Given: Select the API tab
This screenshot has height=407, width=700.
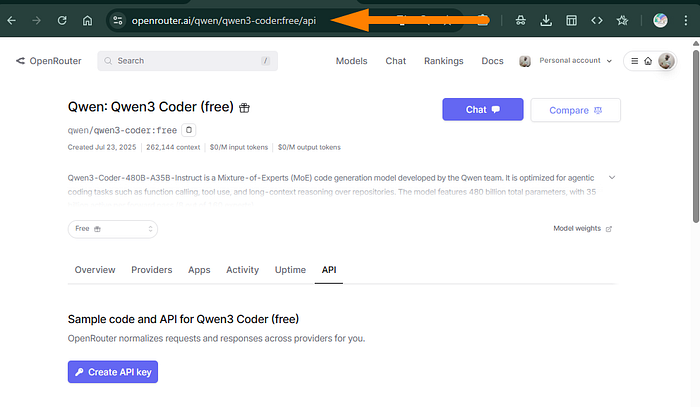Looking at the screenshot, I should (x=329, y=270).
